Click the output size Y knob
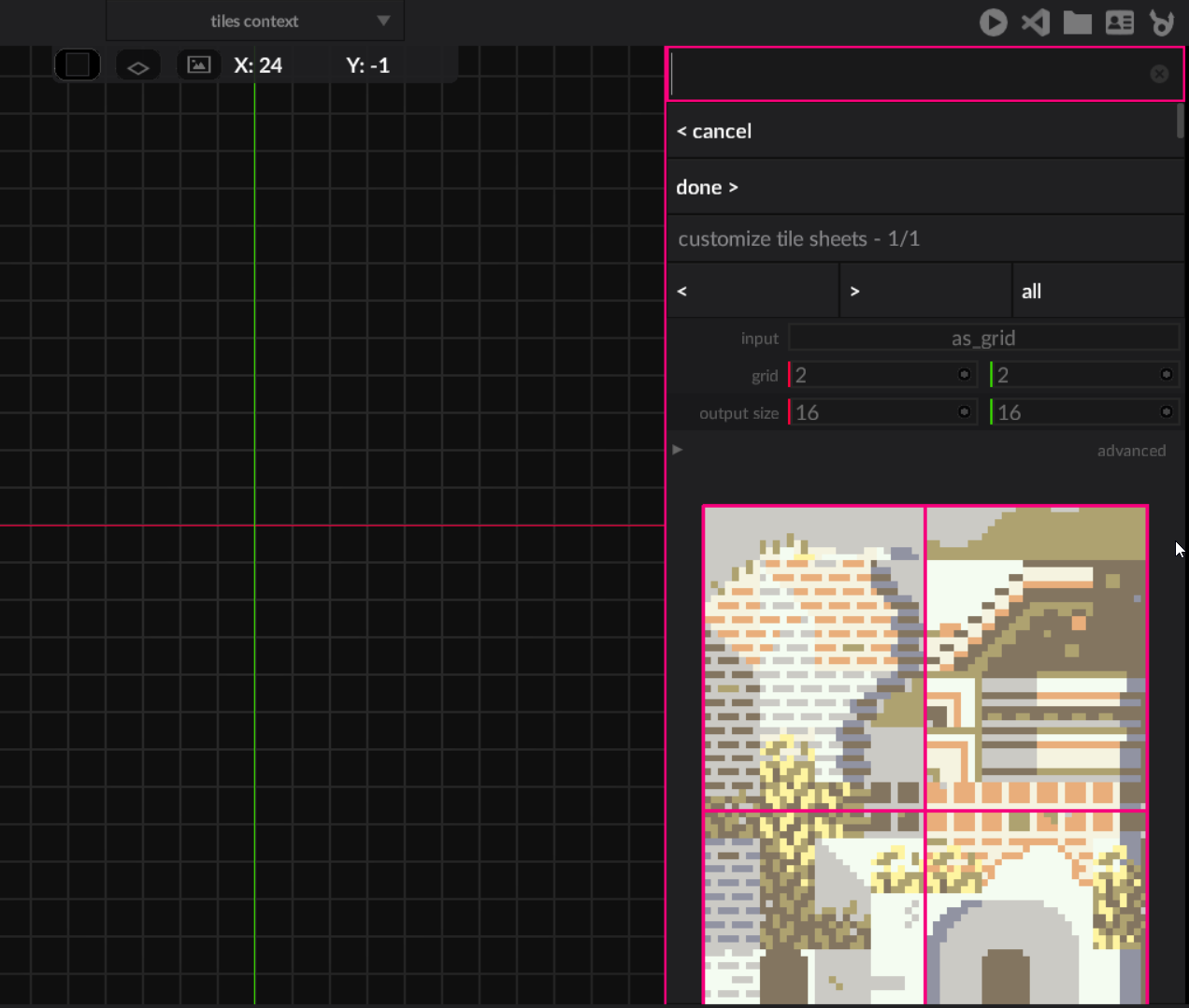1189x1008 pixels. [x=1166, y=412]
